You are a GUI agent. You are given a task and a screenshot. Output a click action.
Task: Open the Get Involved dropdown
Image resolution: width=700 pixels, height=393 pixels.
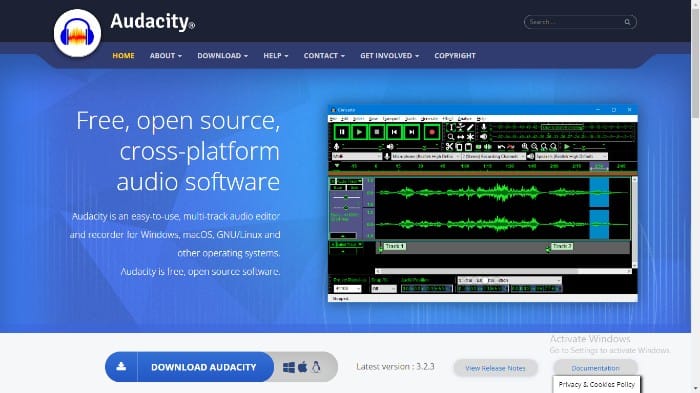[x=389, y=55]
